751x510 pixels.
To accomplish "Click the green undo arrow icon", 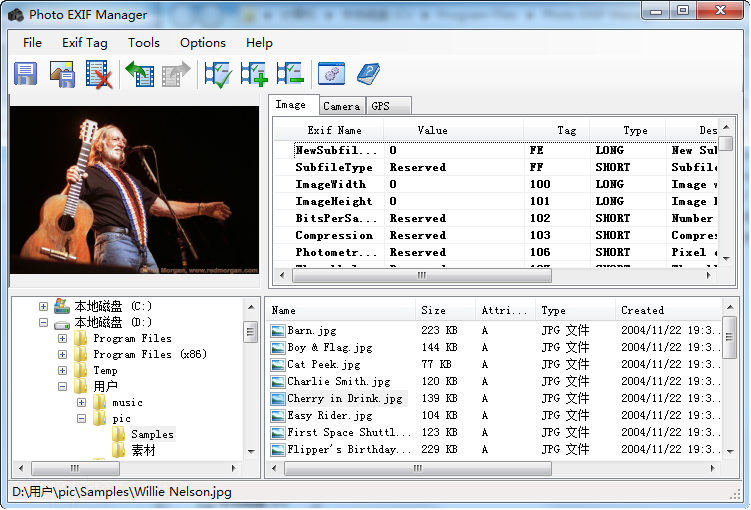I will click(x=139, y=74).
